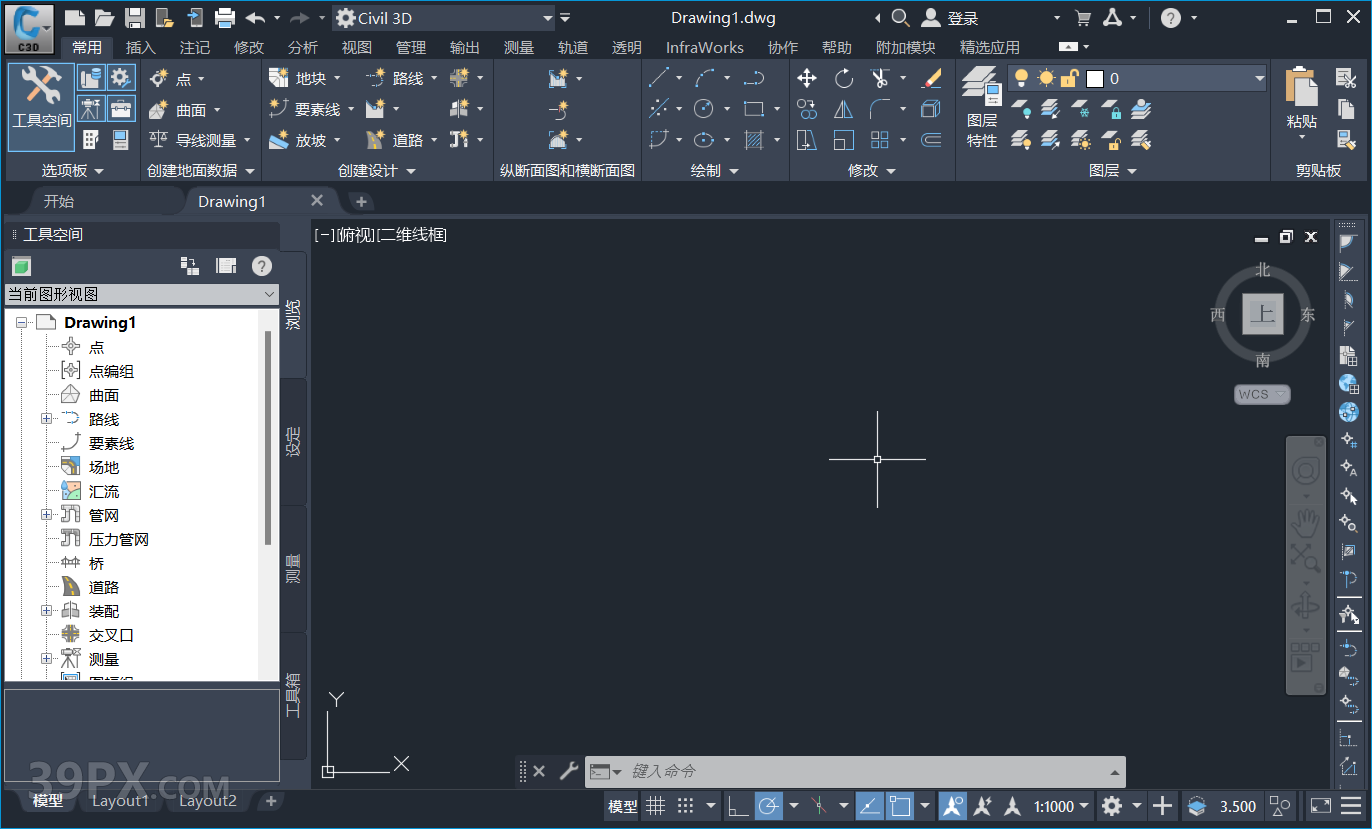Toggle layer on/off light bulb icon
The width and height of the screenshot is (1372, 829).
(1021, 78)
